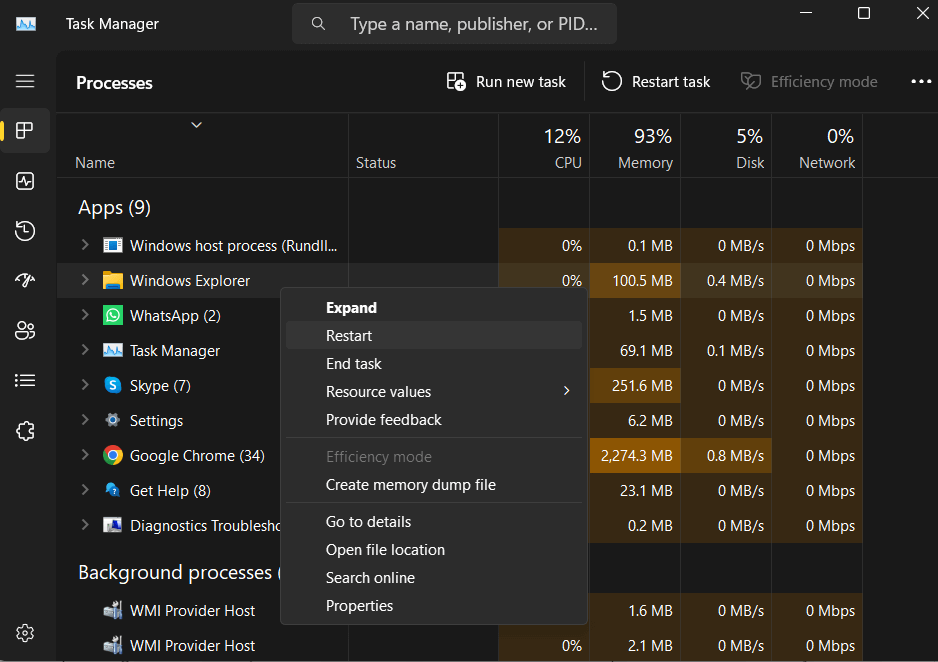Open Startup apps page in sidebar
This screenshot has width=938, height=662.
25,281
